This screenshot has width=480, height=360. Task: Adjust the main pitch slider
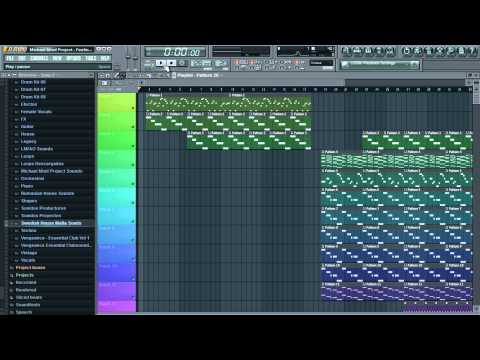(135, 58)
